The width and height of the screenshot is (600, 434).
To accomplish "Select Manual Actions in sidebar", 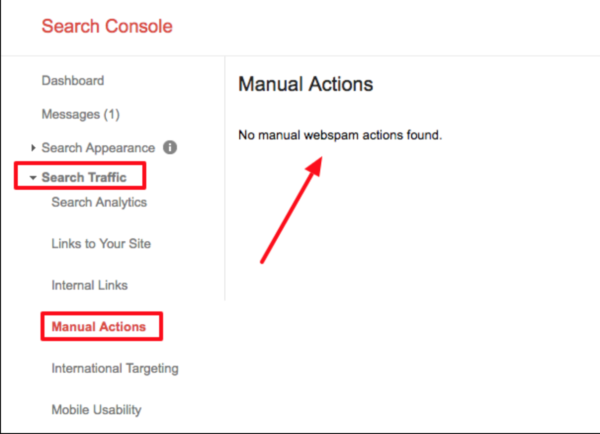I will pos(99,326).
